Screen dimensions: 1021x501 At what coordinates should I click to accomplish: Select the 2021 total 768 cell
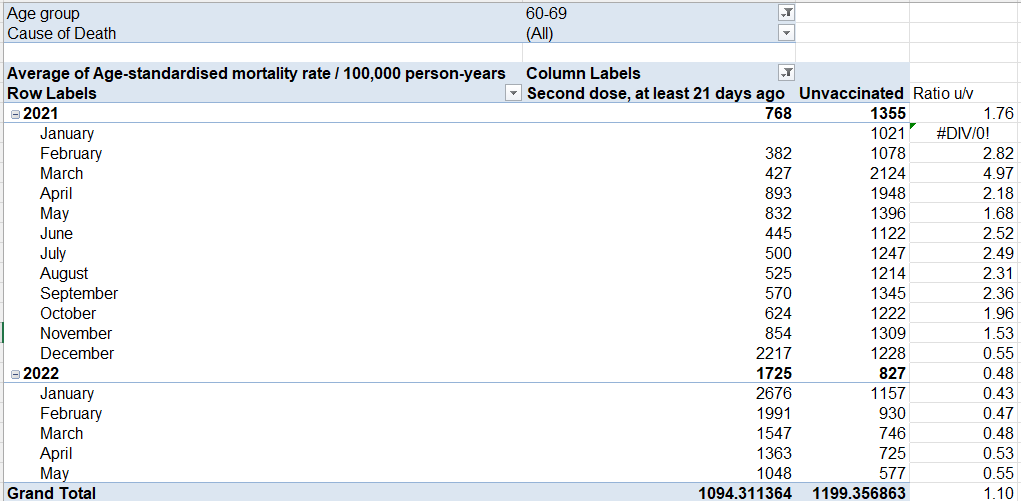point(659,113)
